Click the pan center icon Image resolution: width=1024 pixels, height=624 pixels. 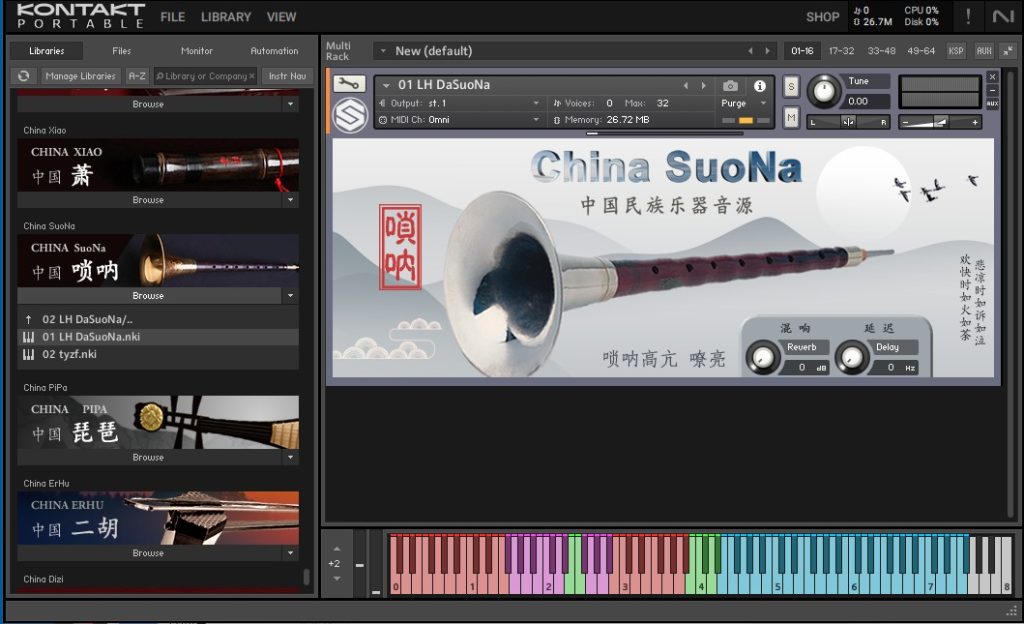tap(848, 122)
